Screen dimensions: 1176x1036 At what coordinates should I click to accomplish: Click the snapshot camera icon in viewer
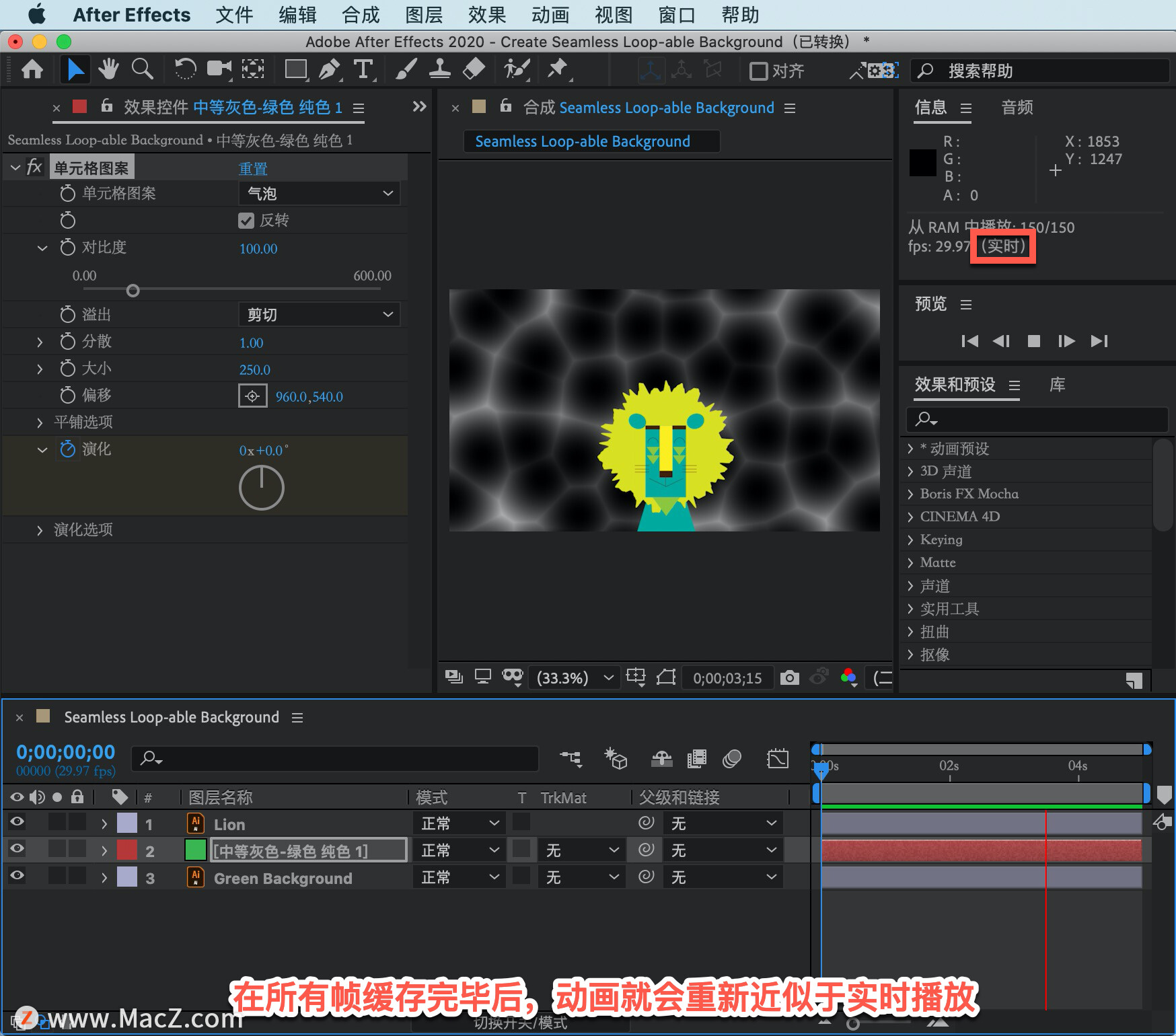[790, 677]
